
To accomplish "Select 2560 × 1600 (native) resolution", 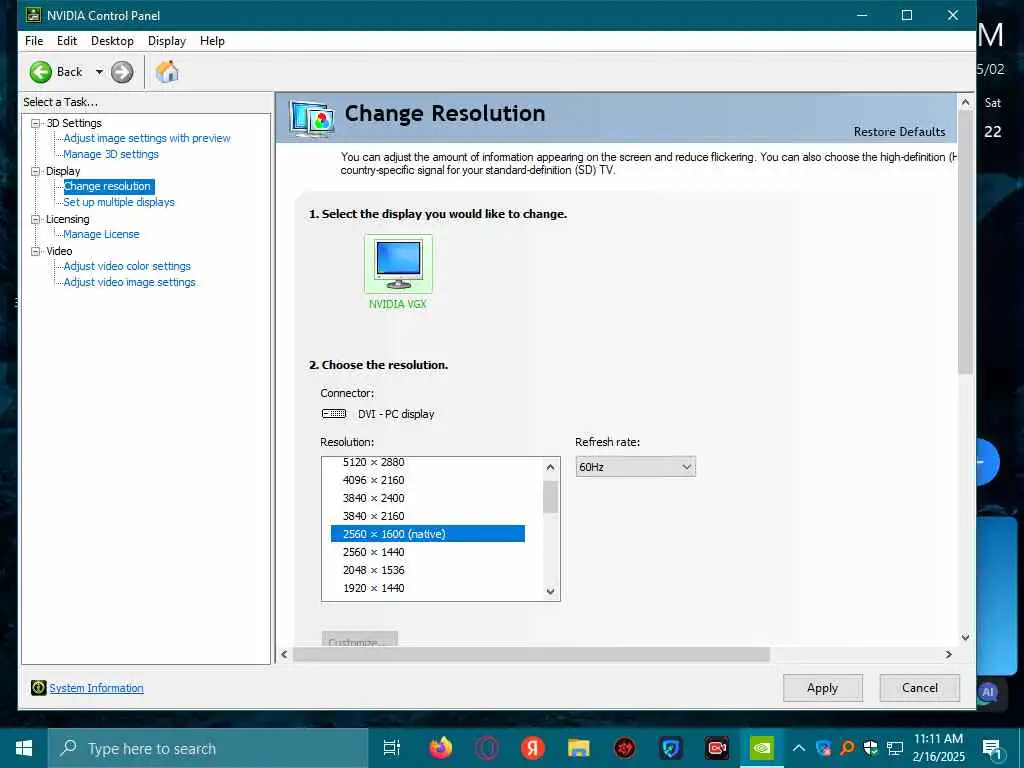I will click(x=428, y=534).
